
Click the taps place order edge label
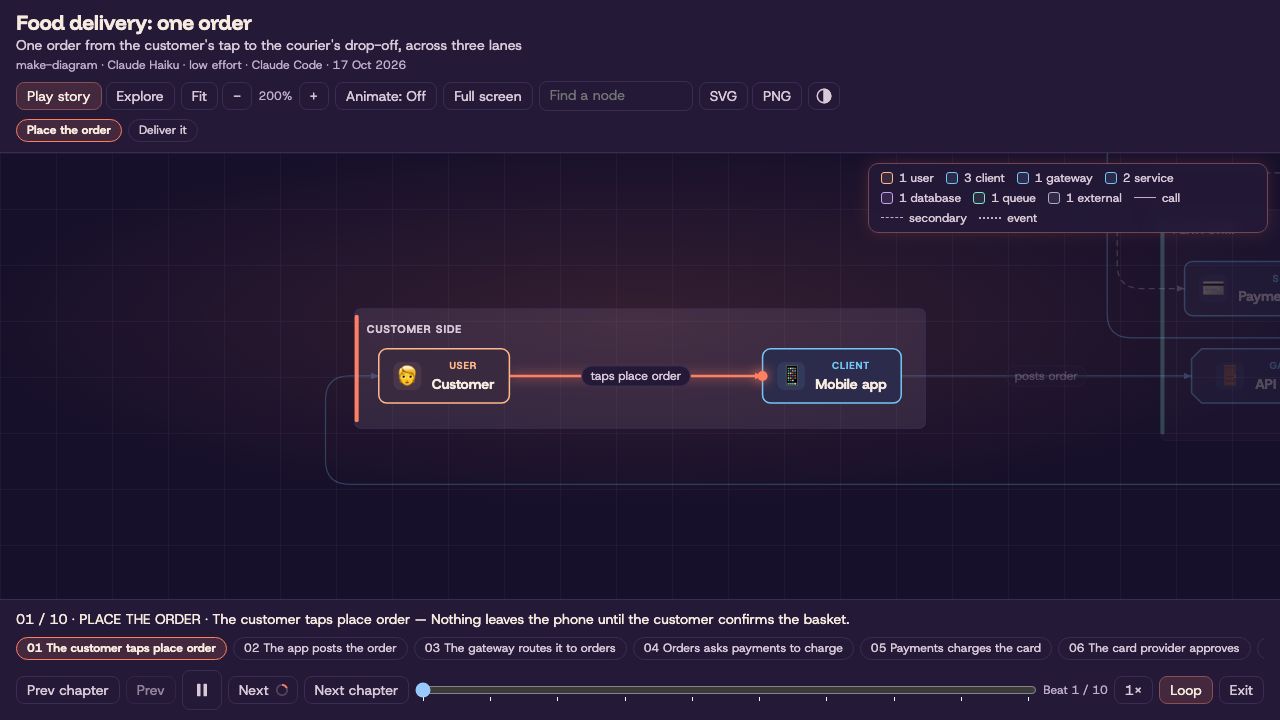point(636,376)
